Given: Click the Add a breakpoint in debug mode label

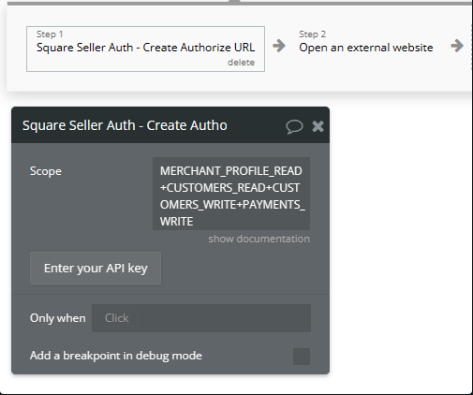Looking at the screenshot, I should [x=116, y=356].
